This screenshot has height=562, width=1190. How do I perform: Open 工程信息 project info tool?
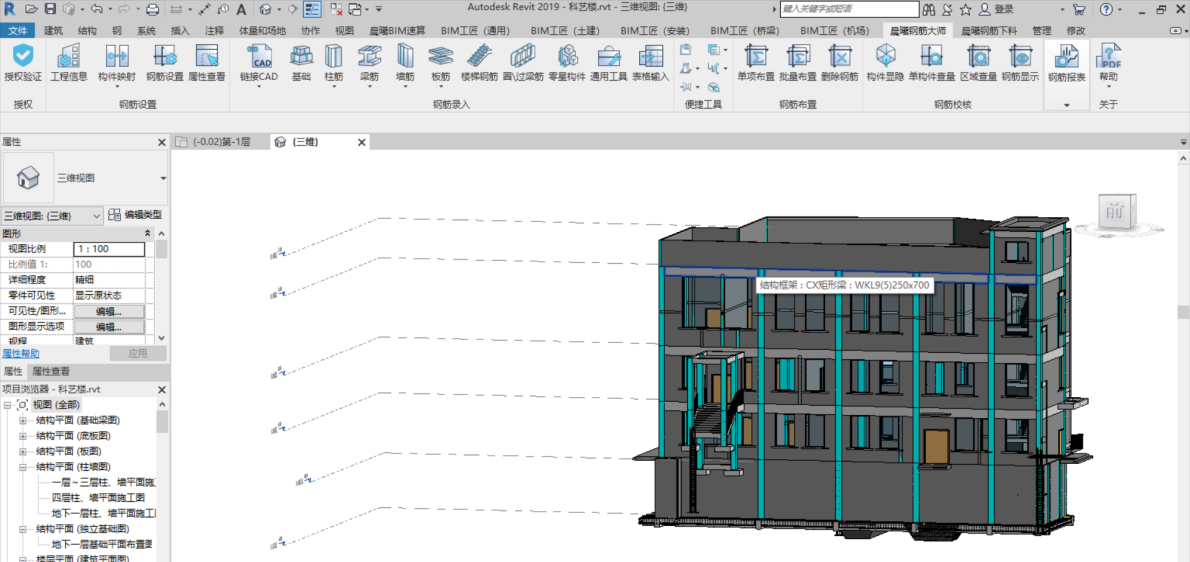69,57
